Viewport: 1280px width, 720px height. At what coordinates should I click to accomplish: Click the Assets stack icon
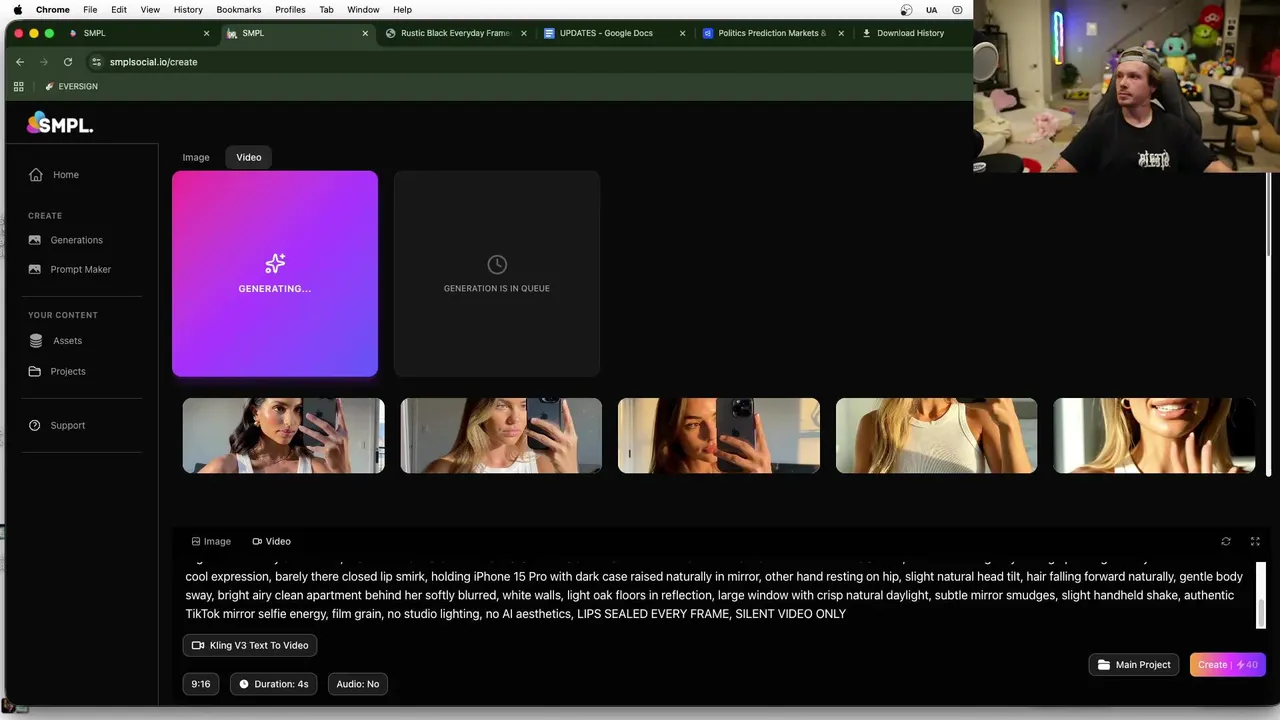(36, 341)
